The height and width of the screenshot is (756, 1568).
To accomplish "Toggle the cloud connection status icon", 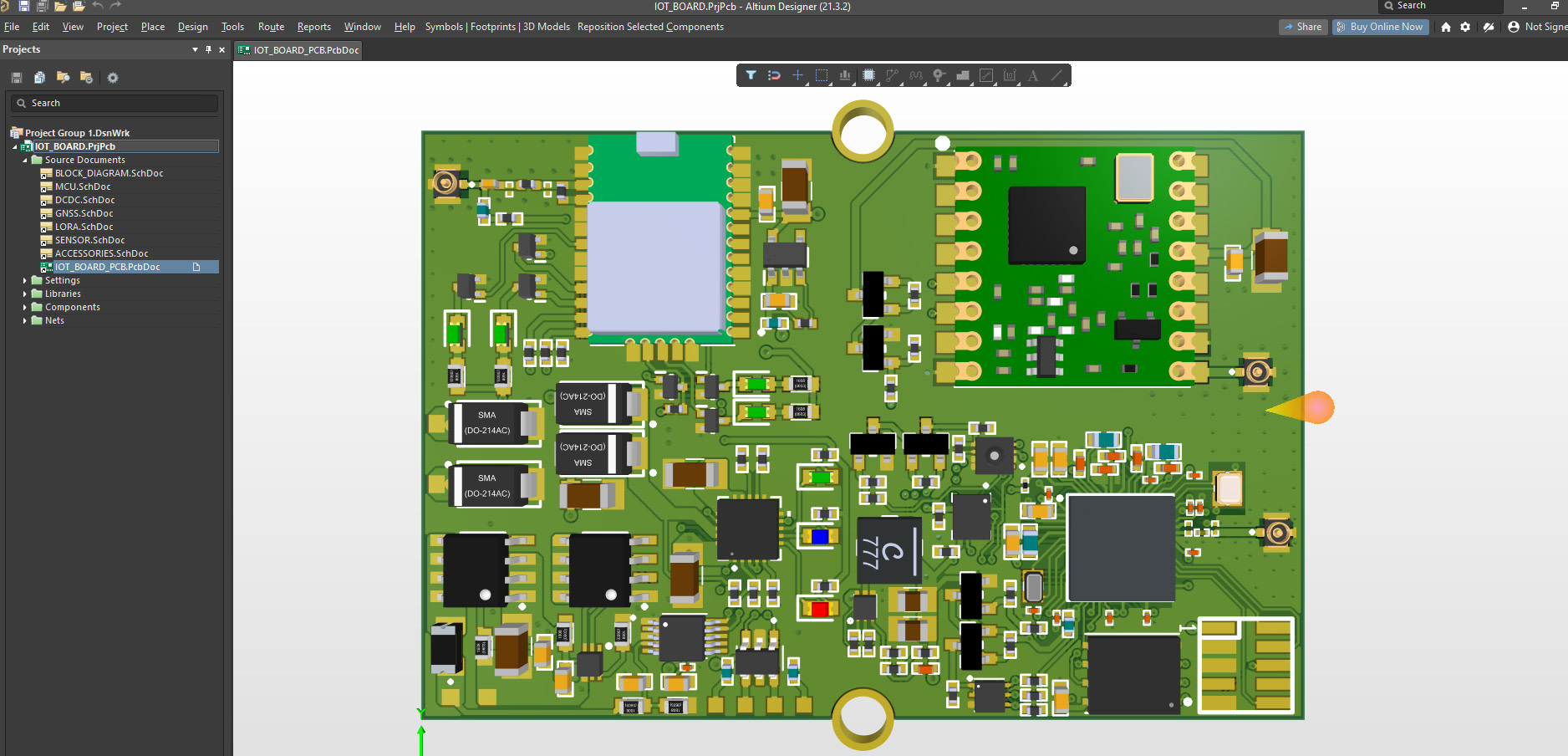I will coord(1489,27).
